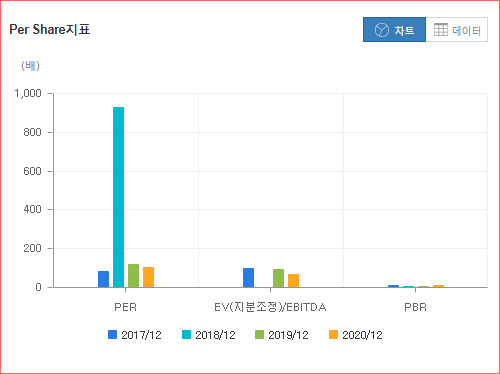Click the blue 2017/12 PER bar
Image resolution: width=500 pixels, height=374 pixels.
point(103,279)
